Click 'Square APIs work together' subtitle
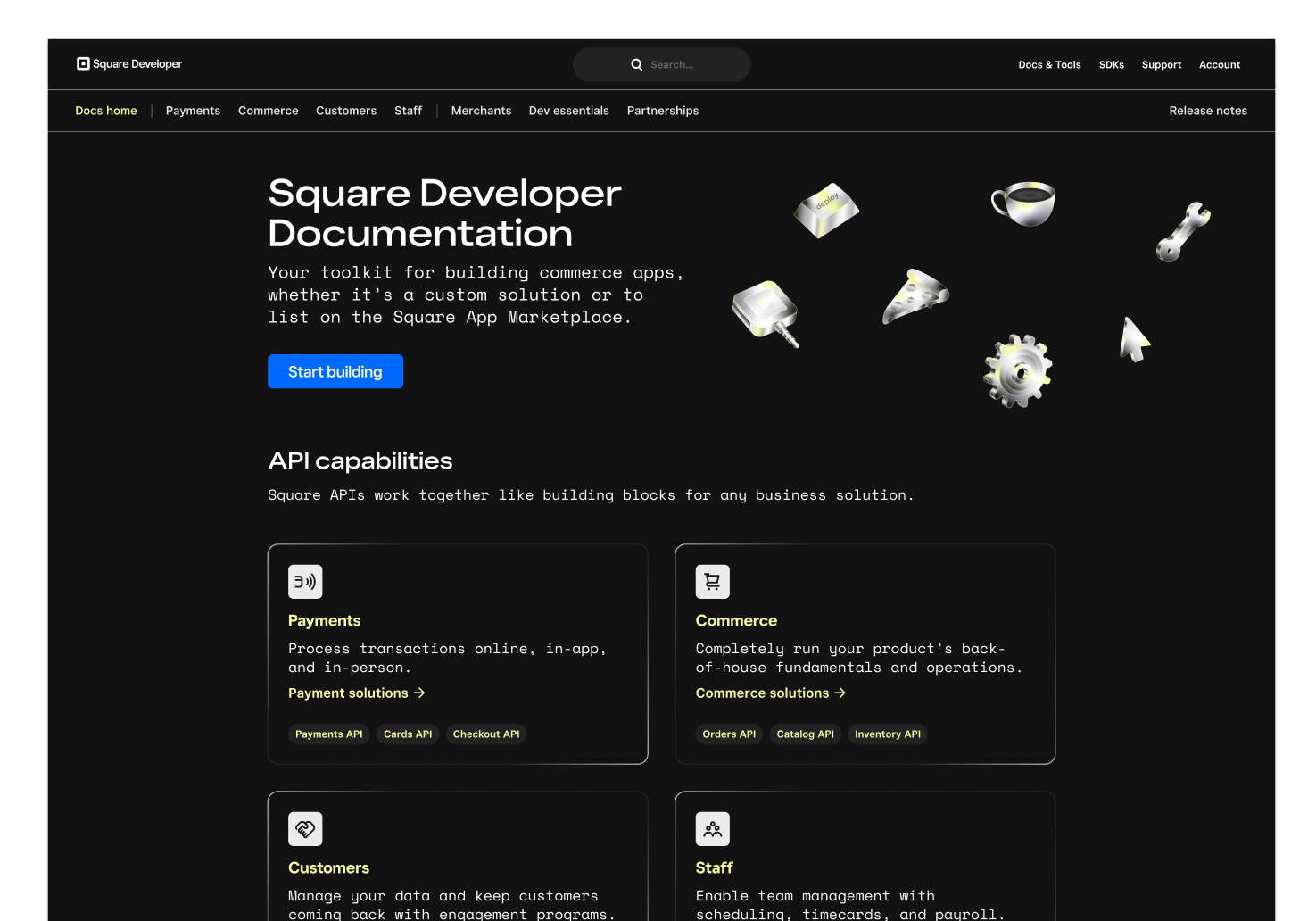The width and height of the screenshot is (1316, 921). click(591, 495)
